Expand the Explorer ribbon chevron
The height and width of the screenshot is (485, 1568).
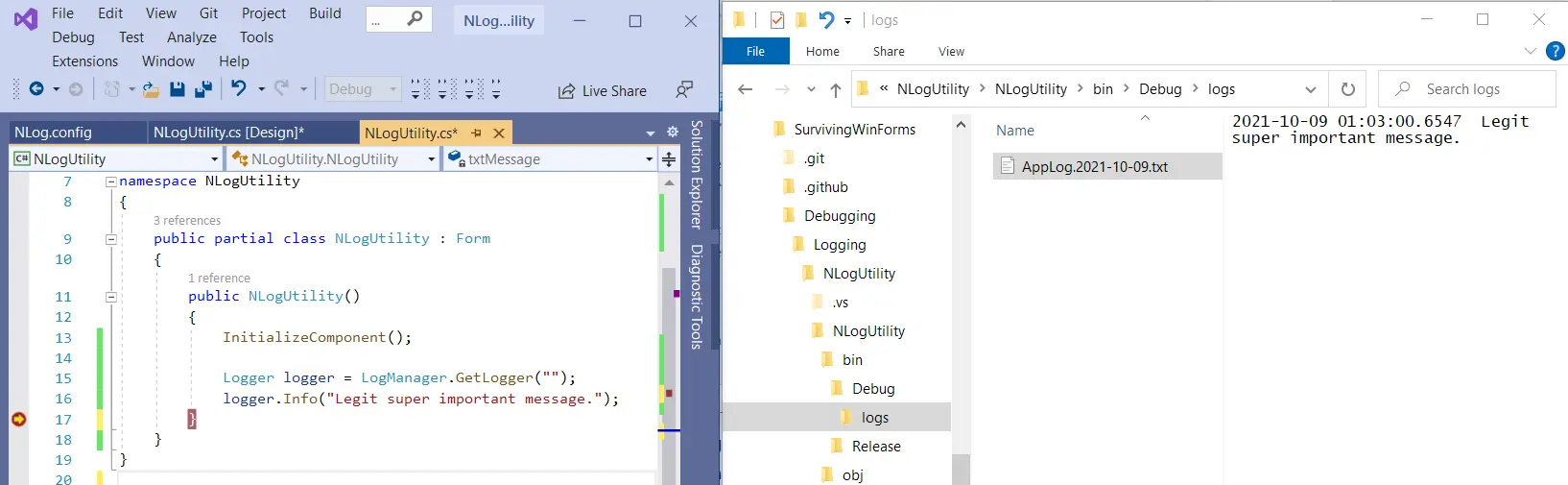1530,51
